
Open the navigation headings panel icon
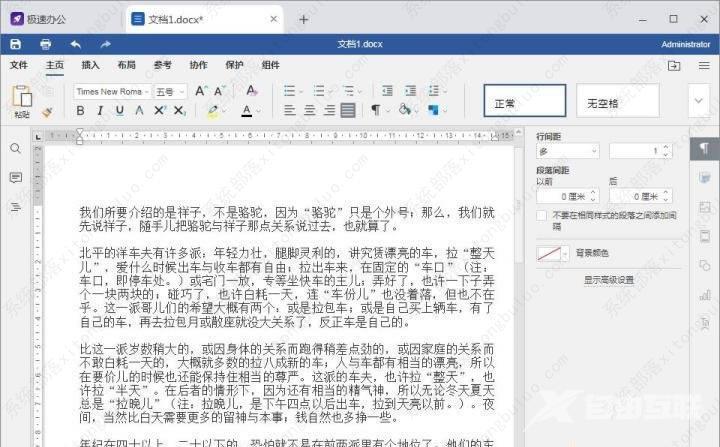16,207
